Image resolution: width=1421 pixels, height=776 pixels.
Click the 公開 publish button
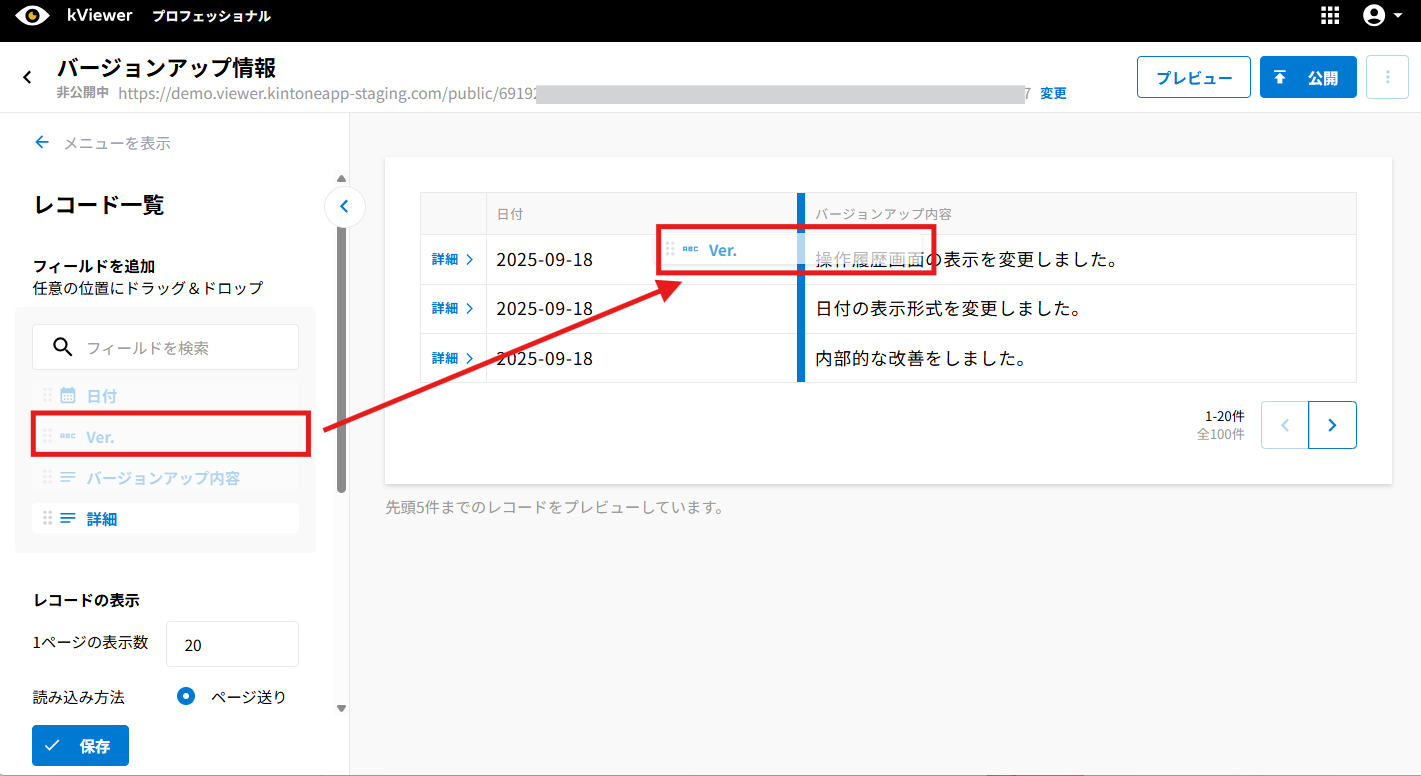tap(1307, 77)
